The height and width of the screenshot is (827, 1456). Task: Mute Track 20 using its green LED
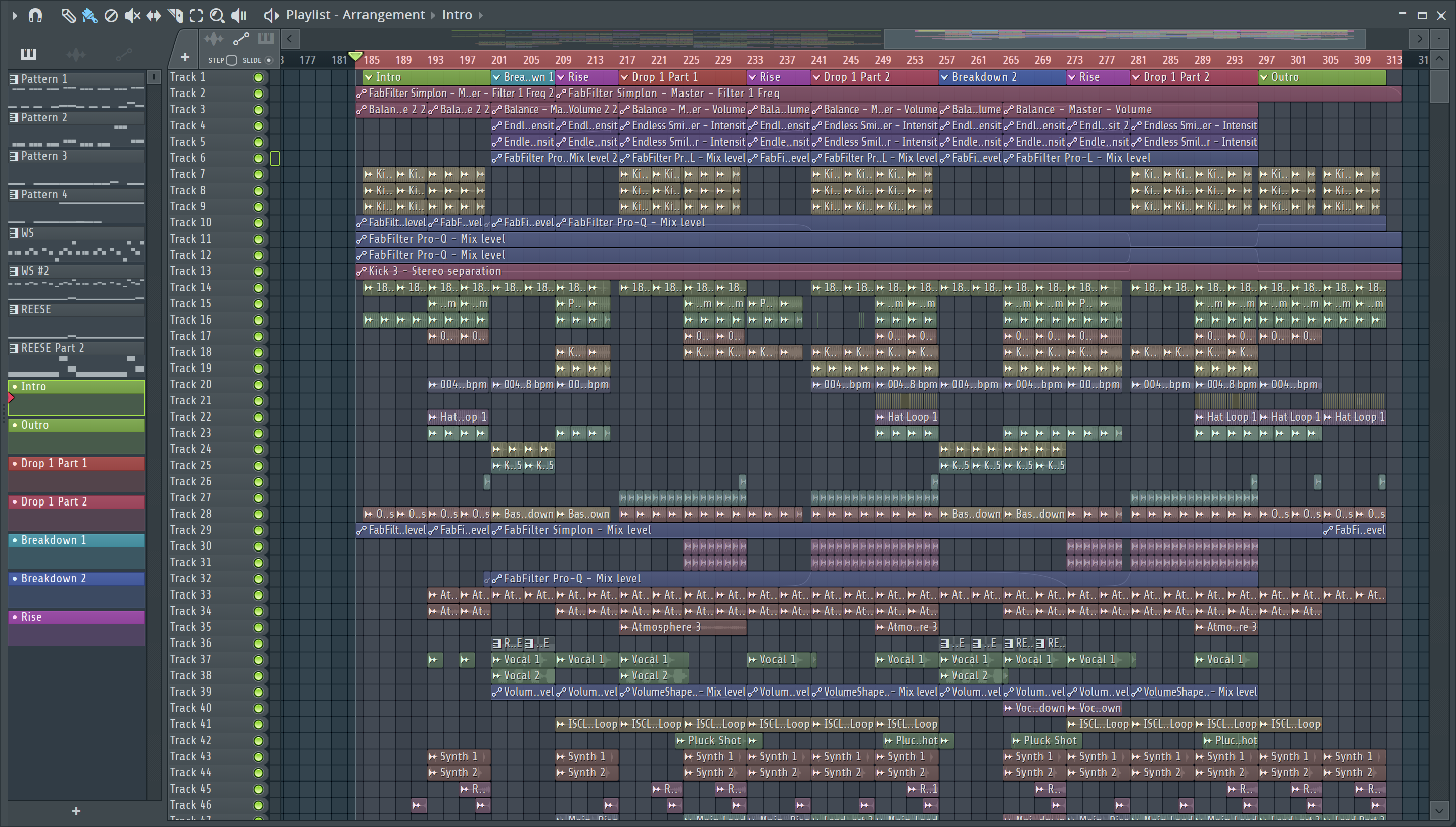(258, 385)
